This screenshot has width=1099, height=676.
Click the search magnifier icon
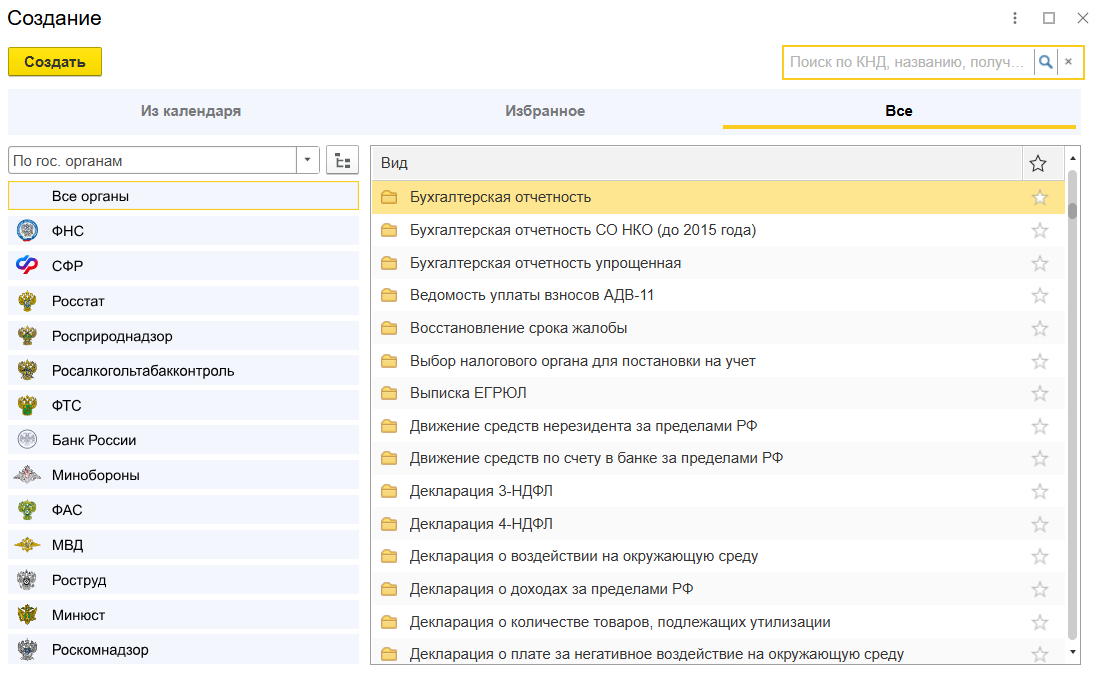(1045, 62)
